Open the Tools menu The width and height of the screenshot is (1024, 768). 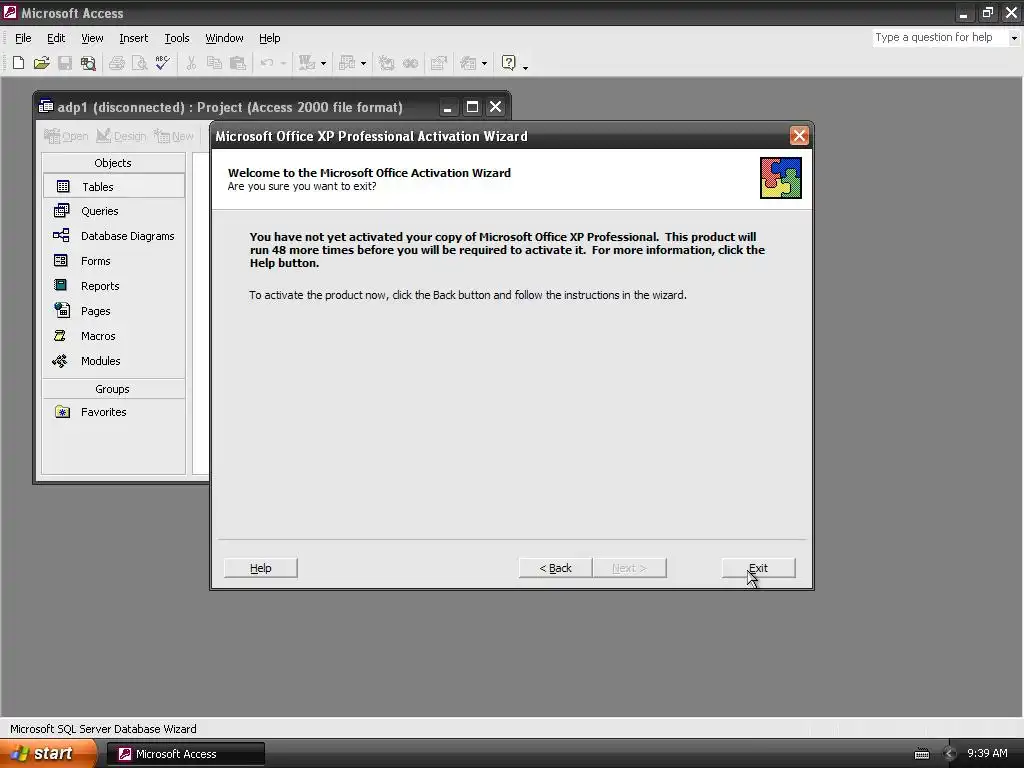[176, 38]
